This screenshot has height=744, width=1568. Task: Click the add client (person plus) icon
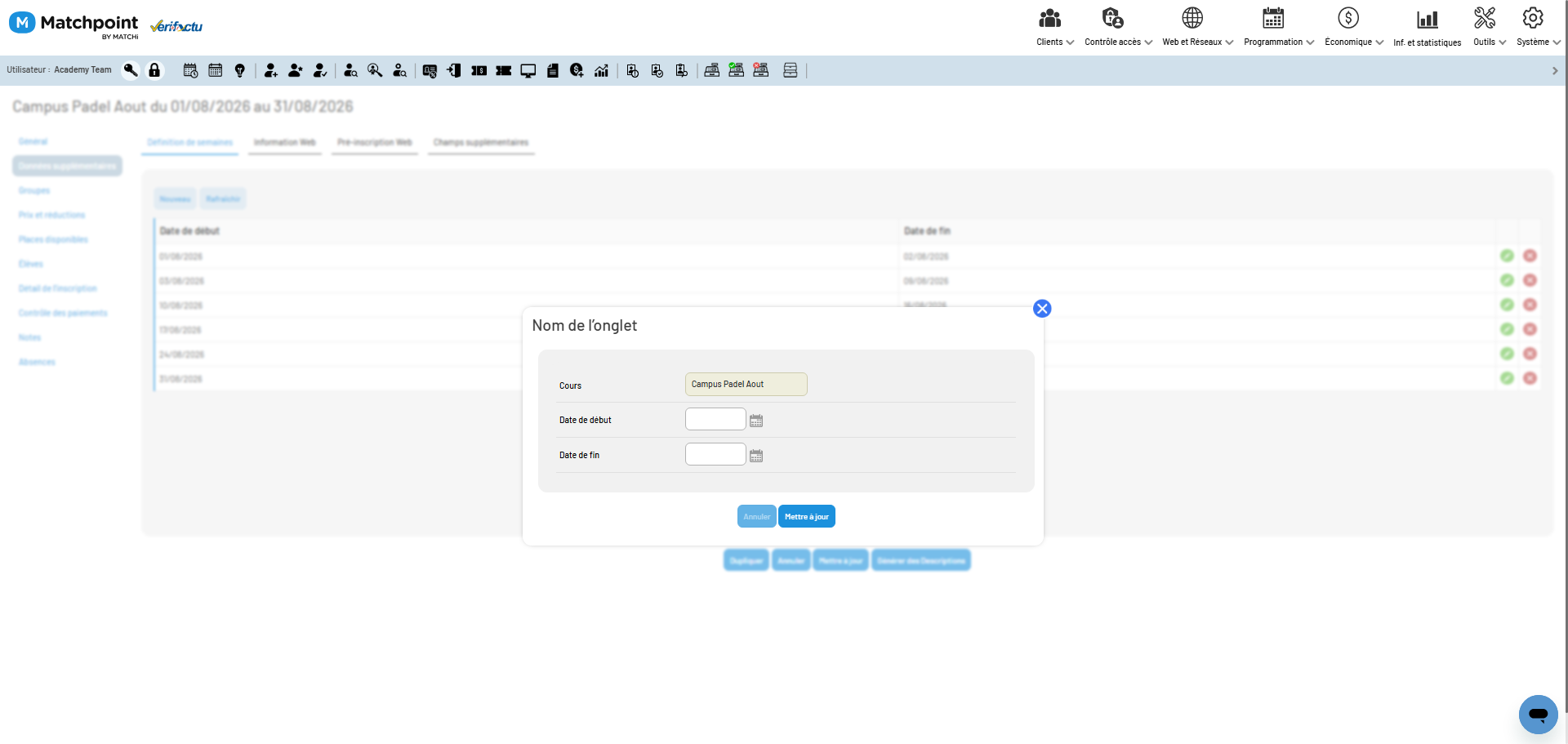(271, 71)
